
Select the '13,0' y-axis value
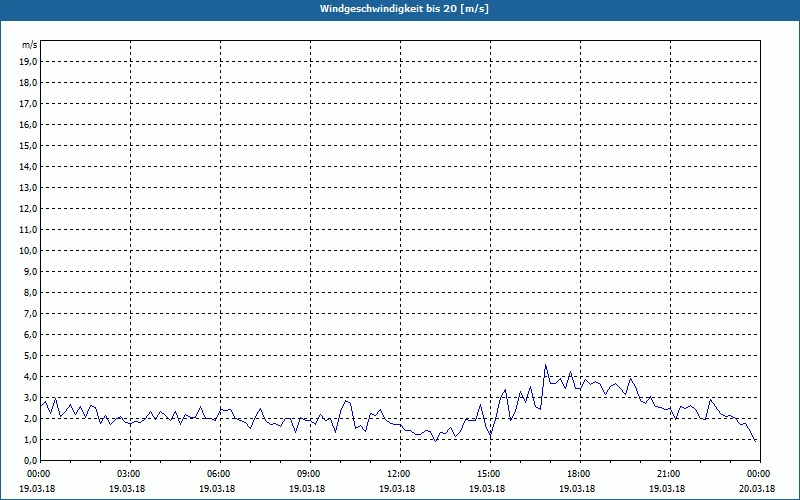(28, 187)
